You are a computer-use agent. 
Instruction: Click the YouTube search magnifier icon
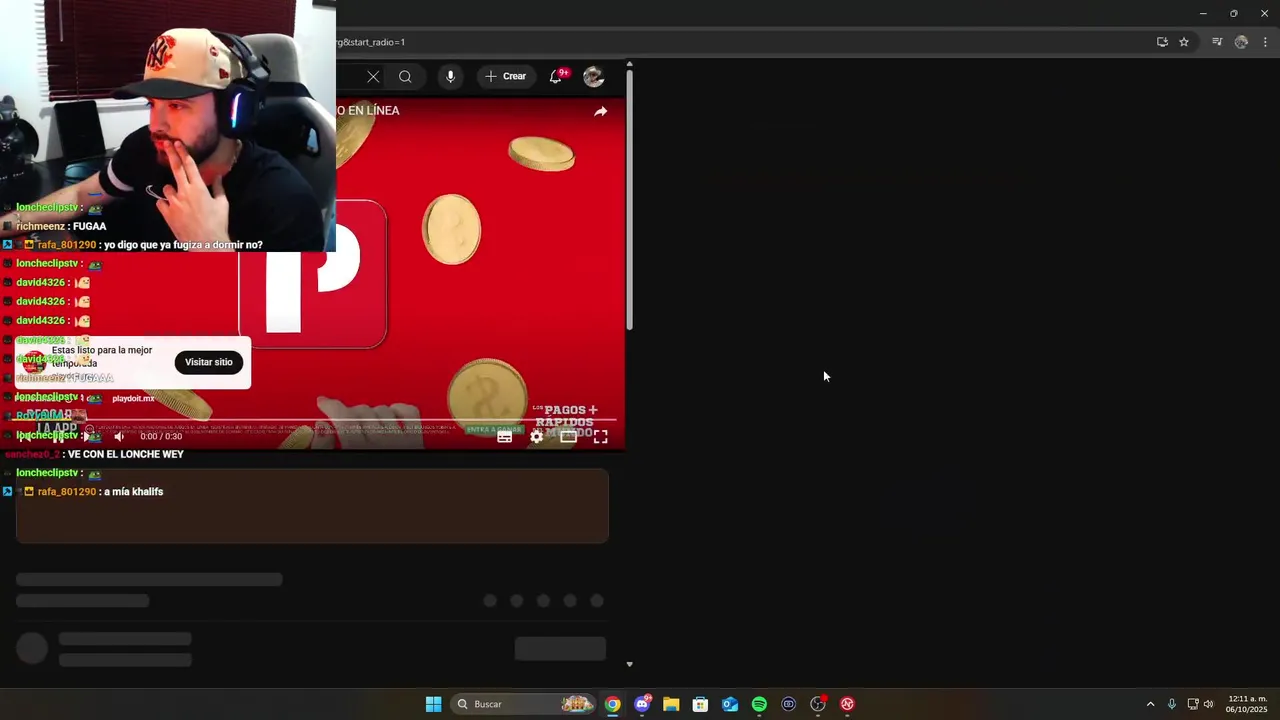tap(405, 76)
